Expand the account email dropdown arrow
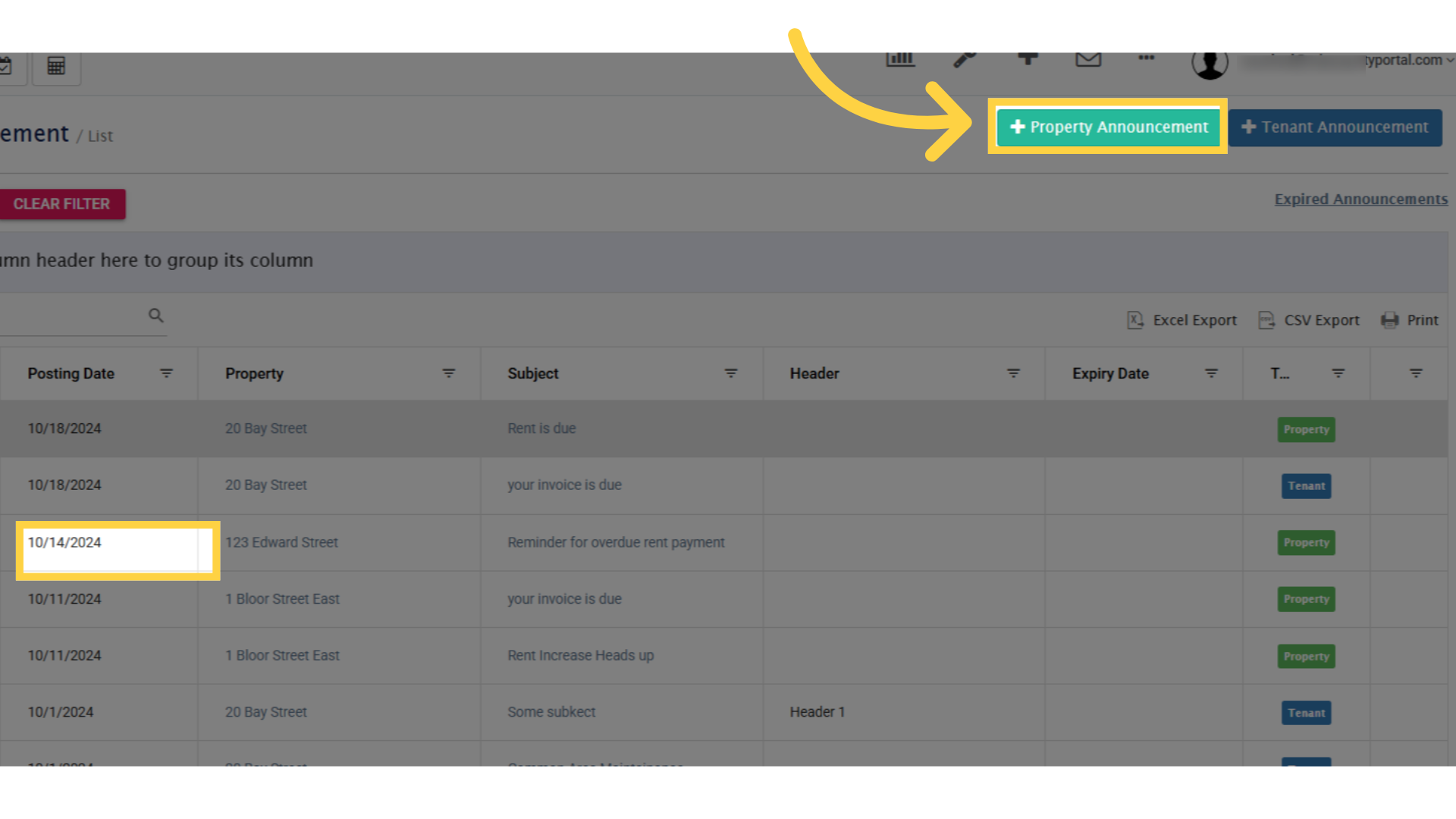 [1450, 60]
